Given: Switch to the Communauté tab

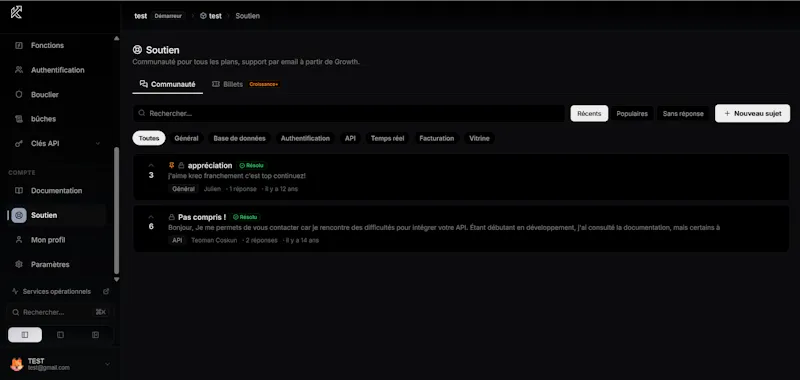Looking at the screenshot, I should [x=167, y=84].
